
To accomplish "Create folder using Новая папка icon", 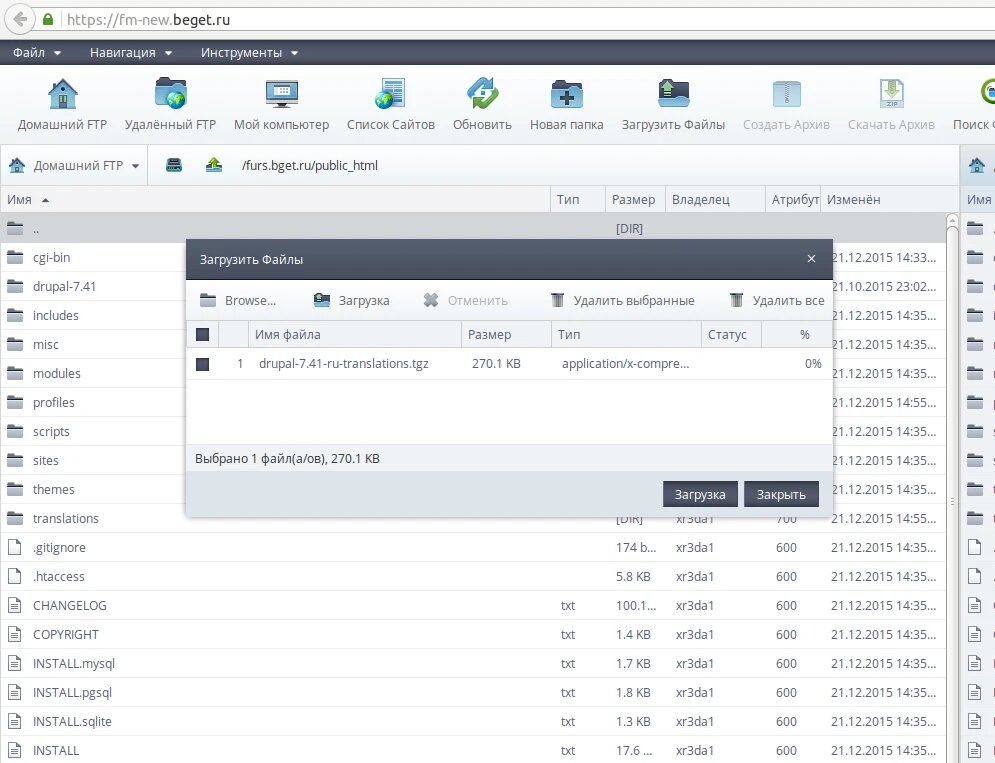I will (567, 94).
